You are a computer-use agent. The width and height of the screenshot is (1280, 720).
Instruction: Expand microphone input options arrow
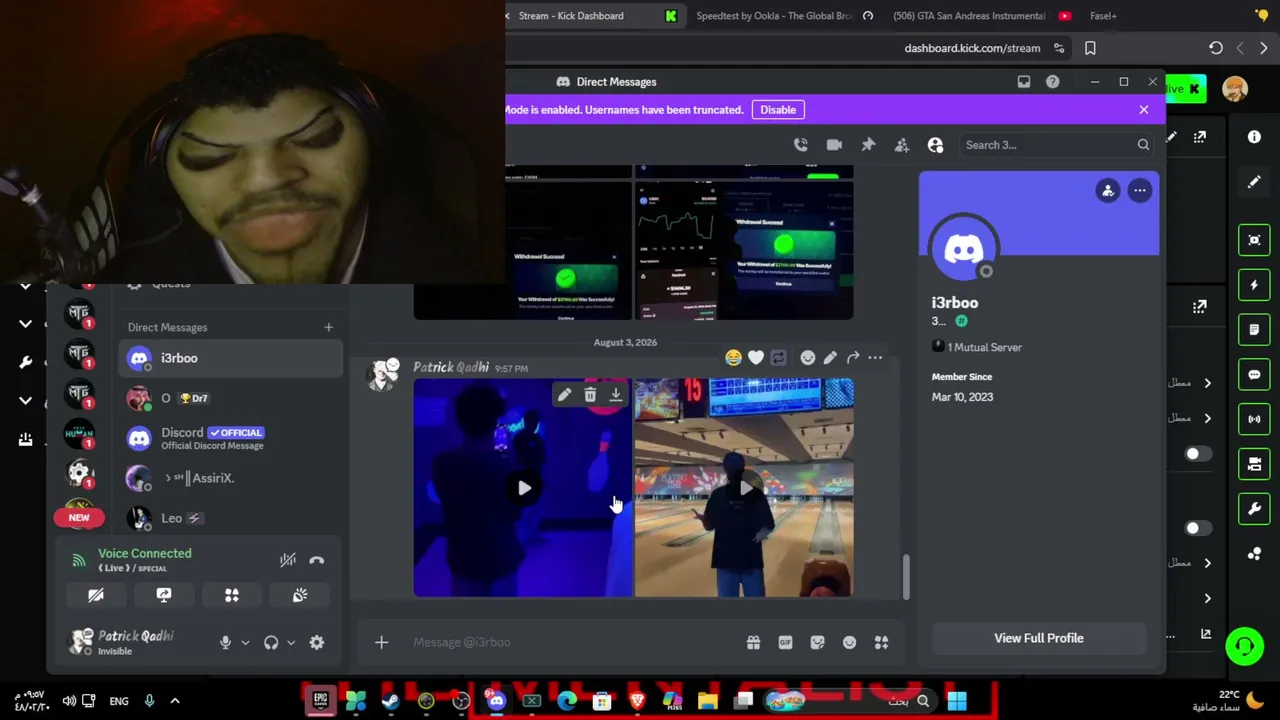(x=245, y=643)
